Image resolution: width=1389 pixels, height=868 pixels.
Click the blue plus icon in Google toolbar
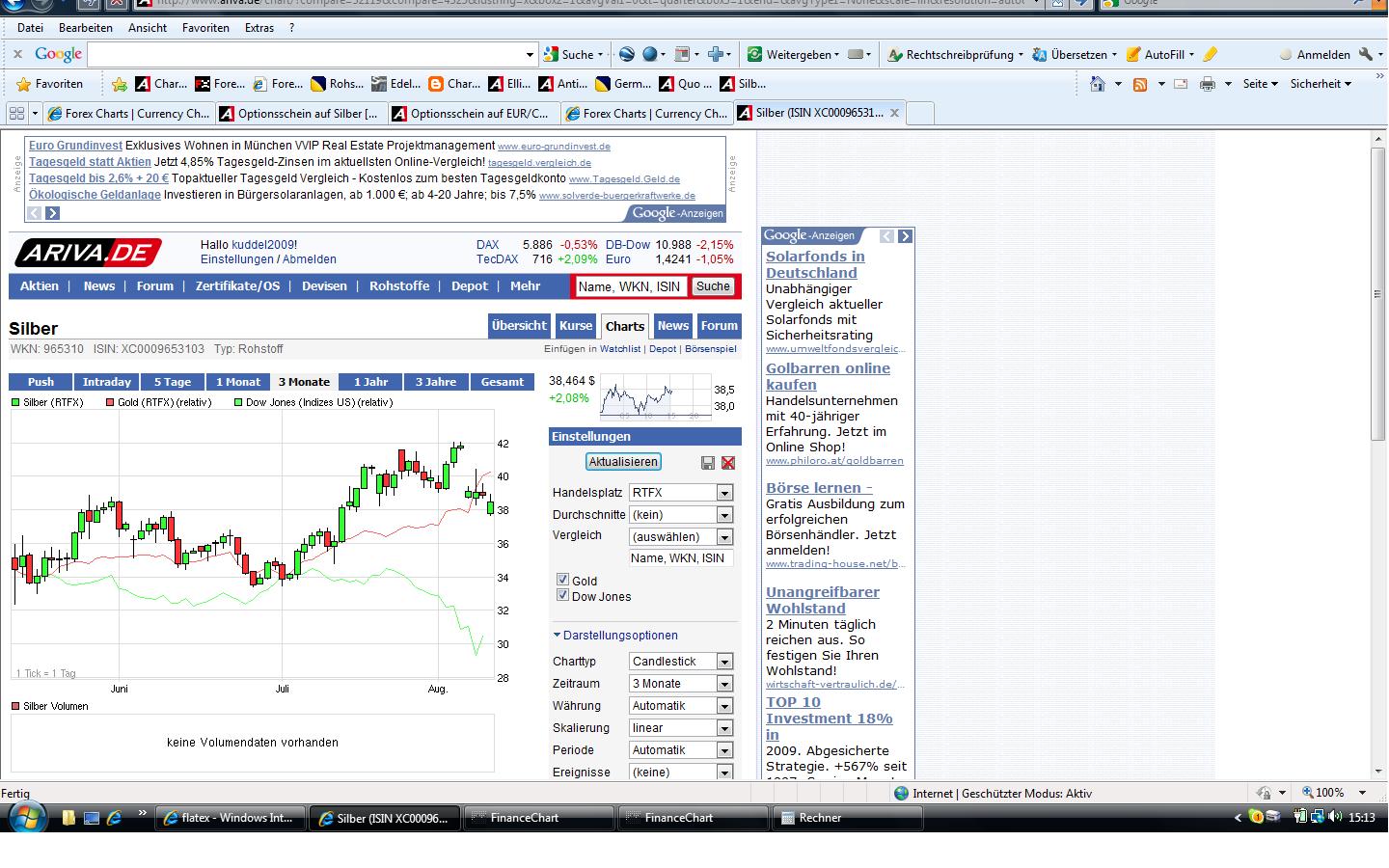coord(716,55)
